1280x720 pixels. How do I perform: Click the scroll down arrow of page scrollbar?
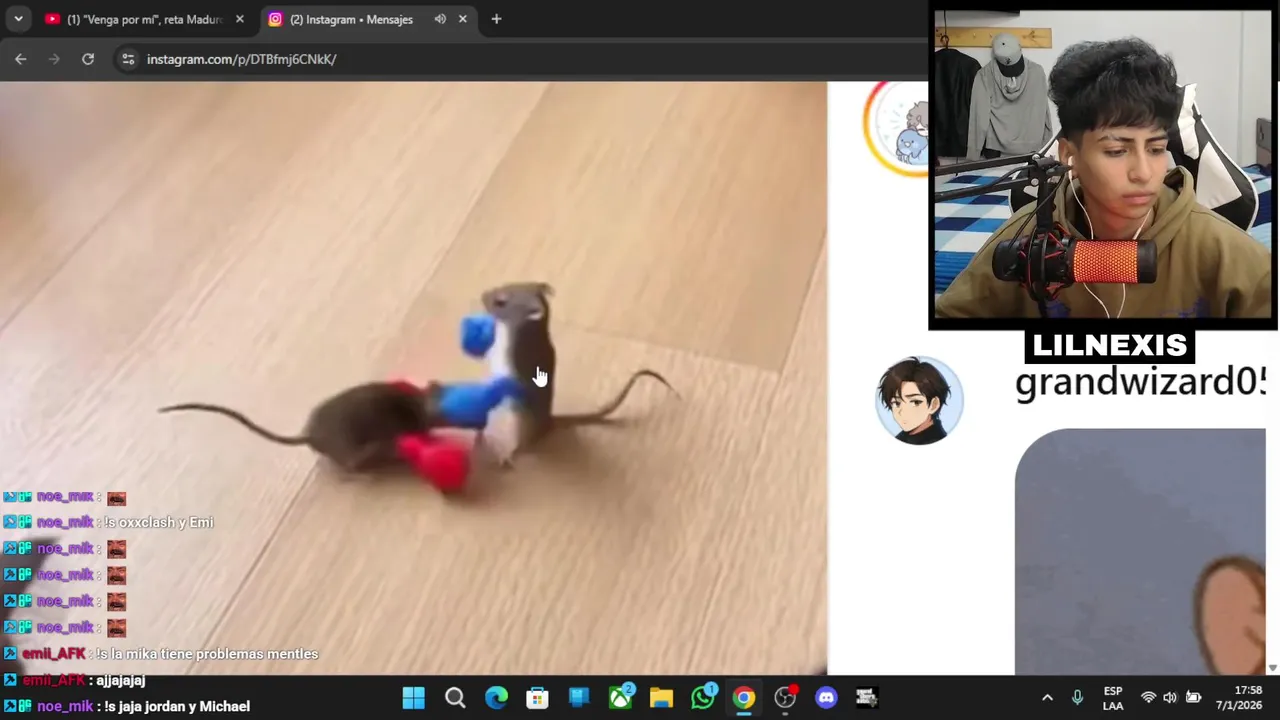pyautogui.click(x=1272, y=668)
